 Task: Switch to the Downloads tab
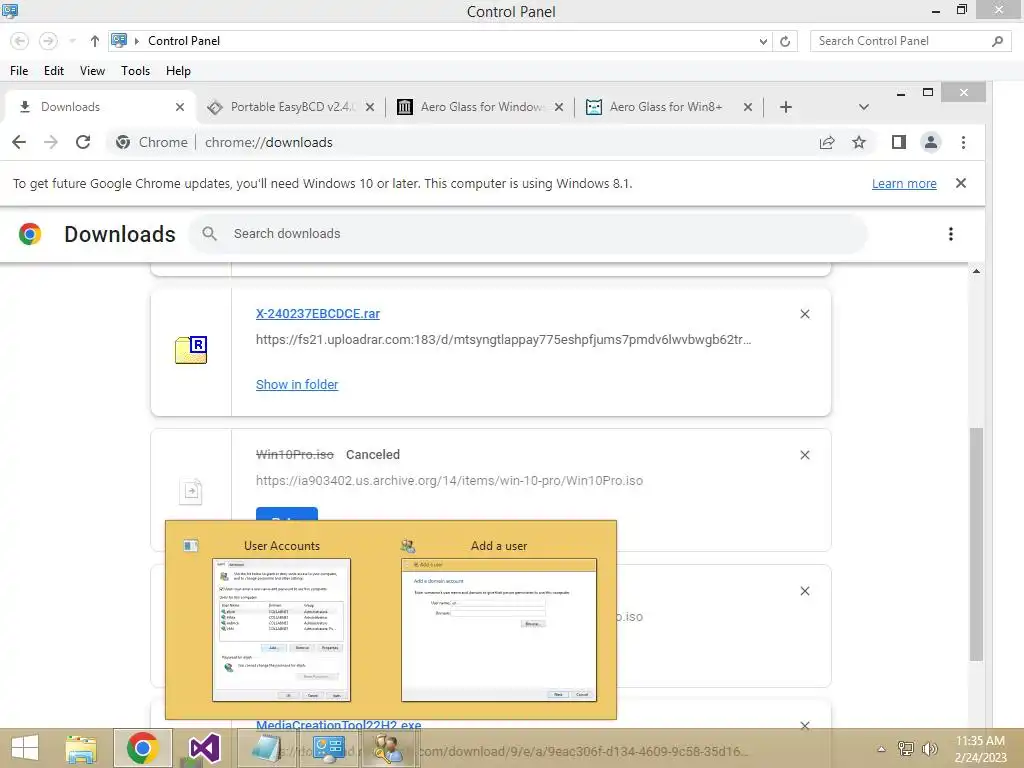98,107
